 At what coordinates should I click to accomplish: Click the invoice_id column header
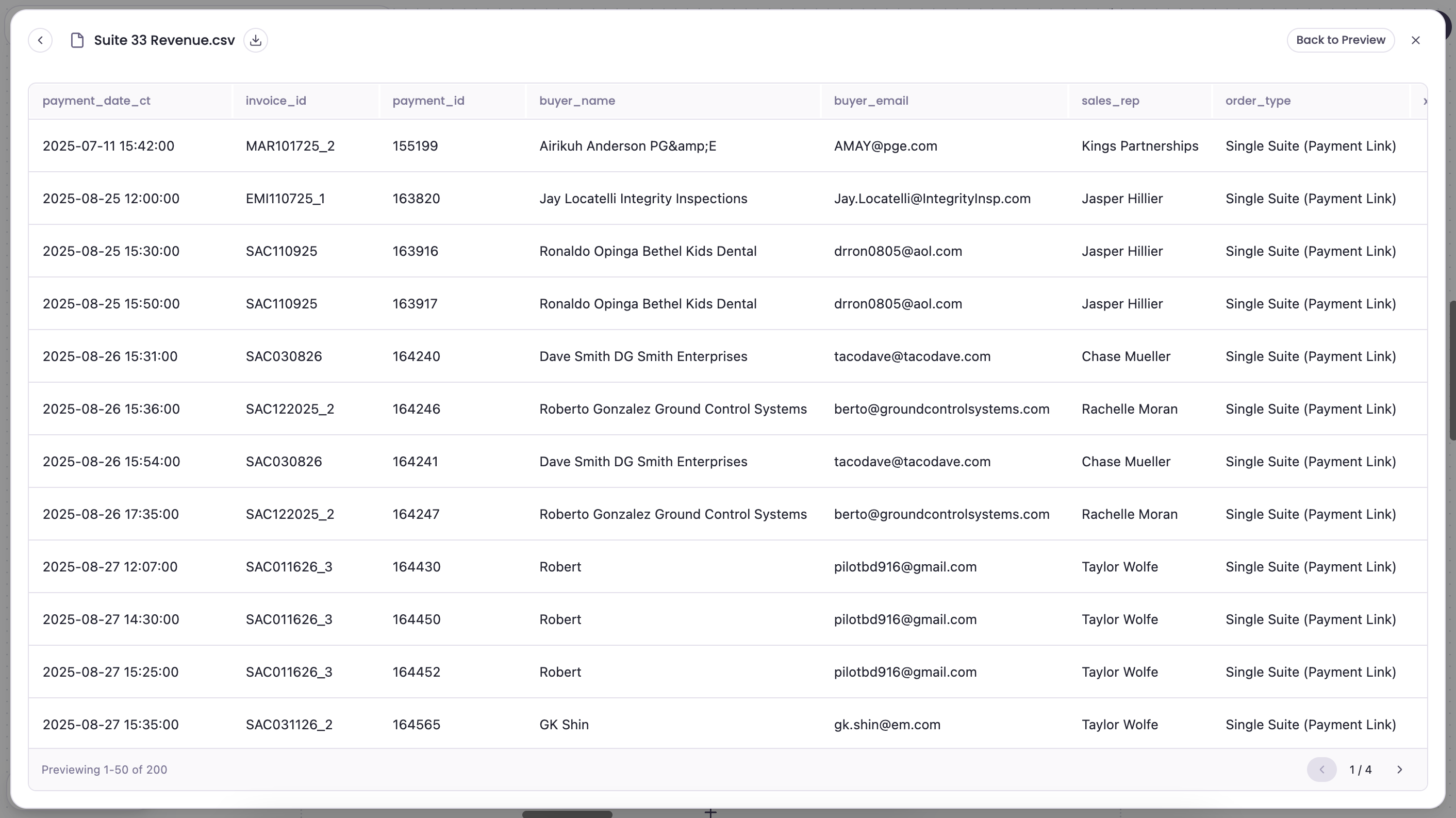pyautogui.click(x=275, y=101)
